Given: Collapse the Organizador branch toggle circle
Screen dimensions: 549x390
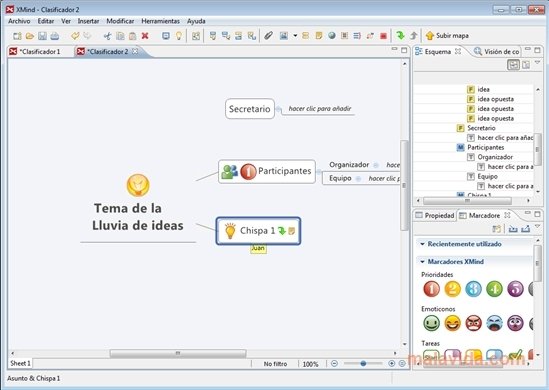Looking at the screenshot, I should point(376,165).
